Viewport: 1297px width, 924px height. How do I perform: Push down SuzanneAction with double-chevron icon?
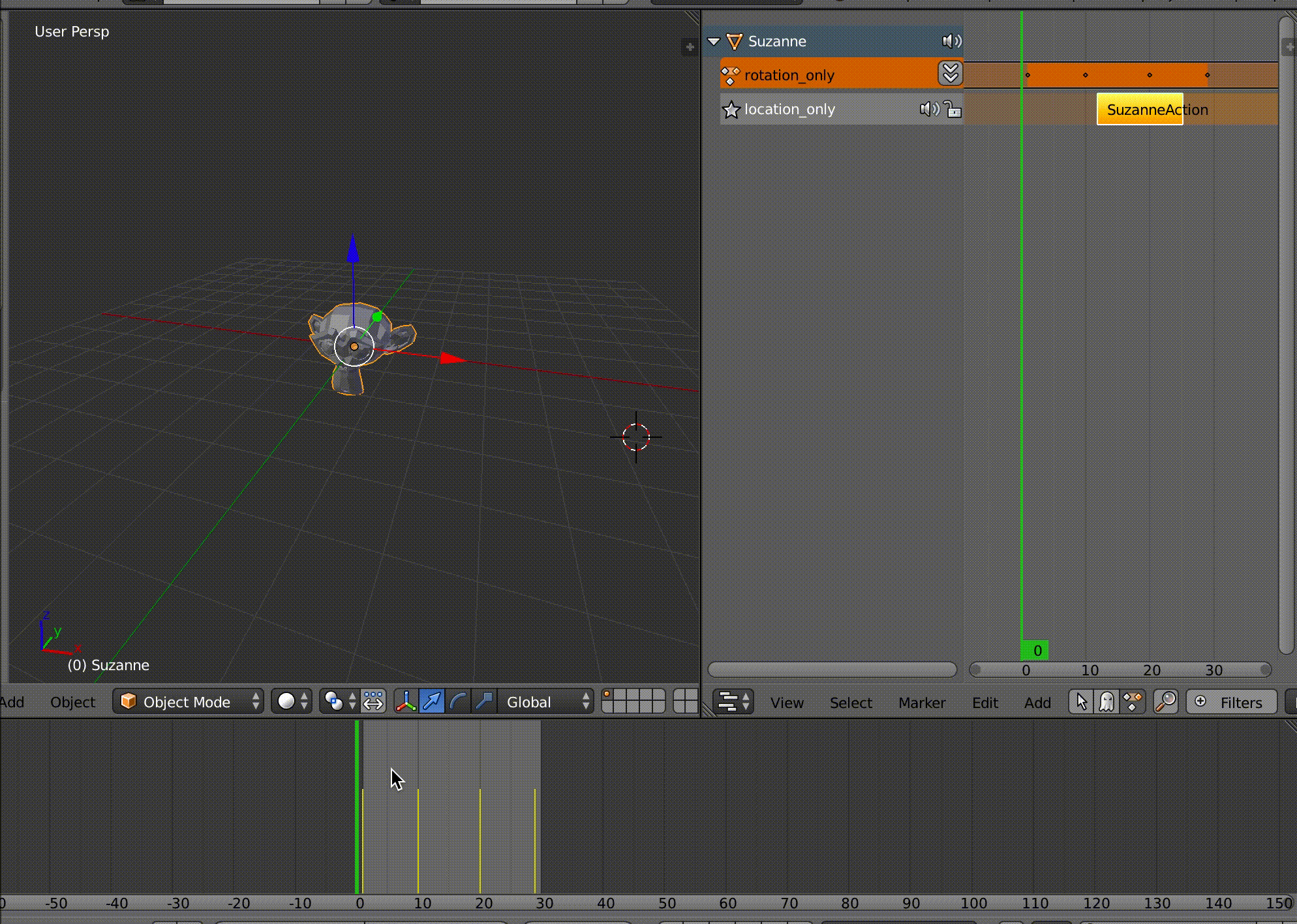tap(950, 74)
